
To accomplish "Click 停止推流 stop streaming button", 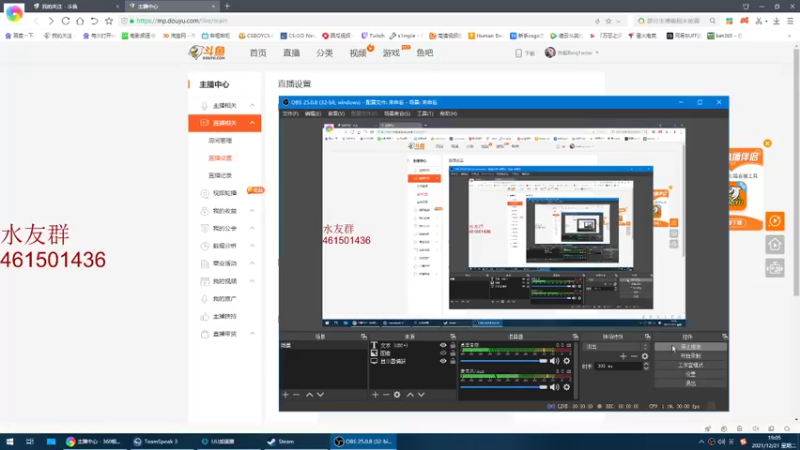I will point(690,347).
